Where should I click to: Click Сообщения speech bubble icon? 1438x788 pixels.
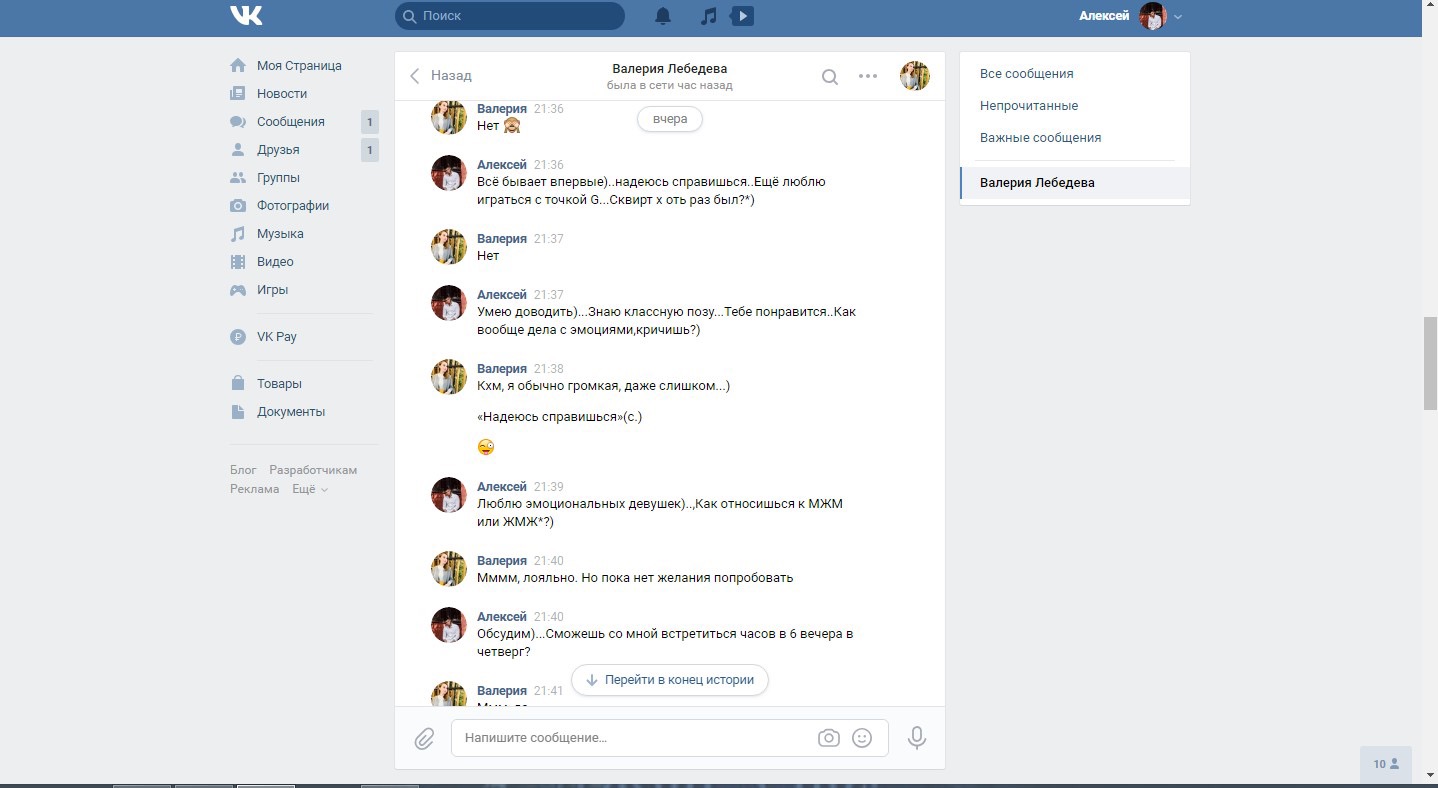pos(238,122)
